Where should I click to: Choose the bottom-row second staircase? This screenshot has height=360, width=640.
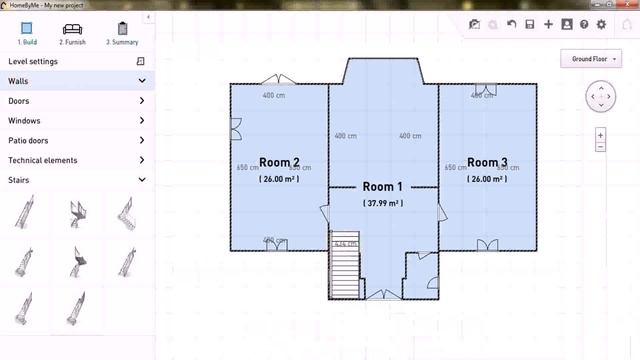[x=77, y=308]
